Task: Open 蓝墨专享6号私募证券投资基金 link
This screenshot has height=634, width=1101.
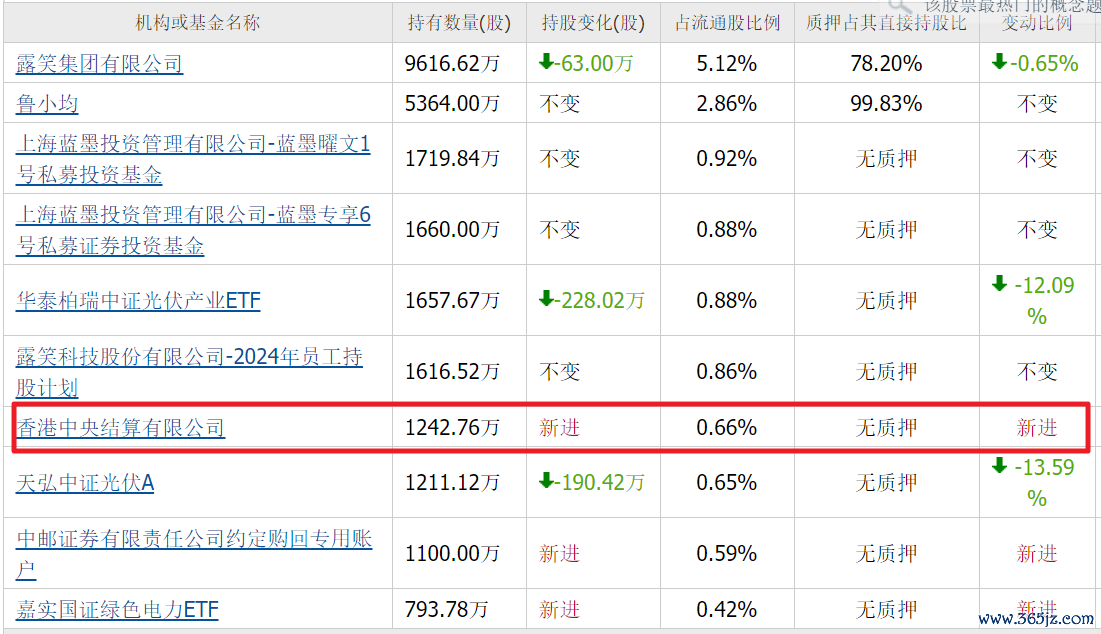Action: click(x=193, y=230)
